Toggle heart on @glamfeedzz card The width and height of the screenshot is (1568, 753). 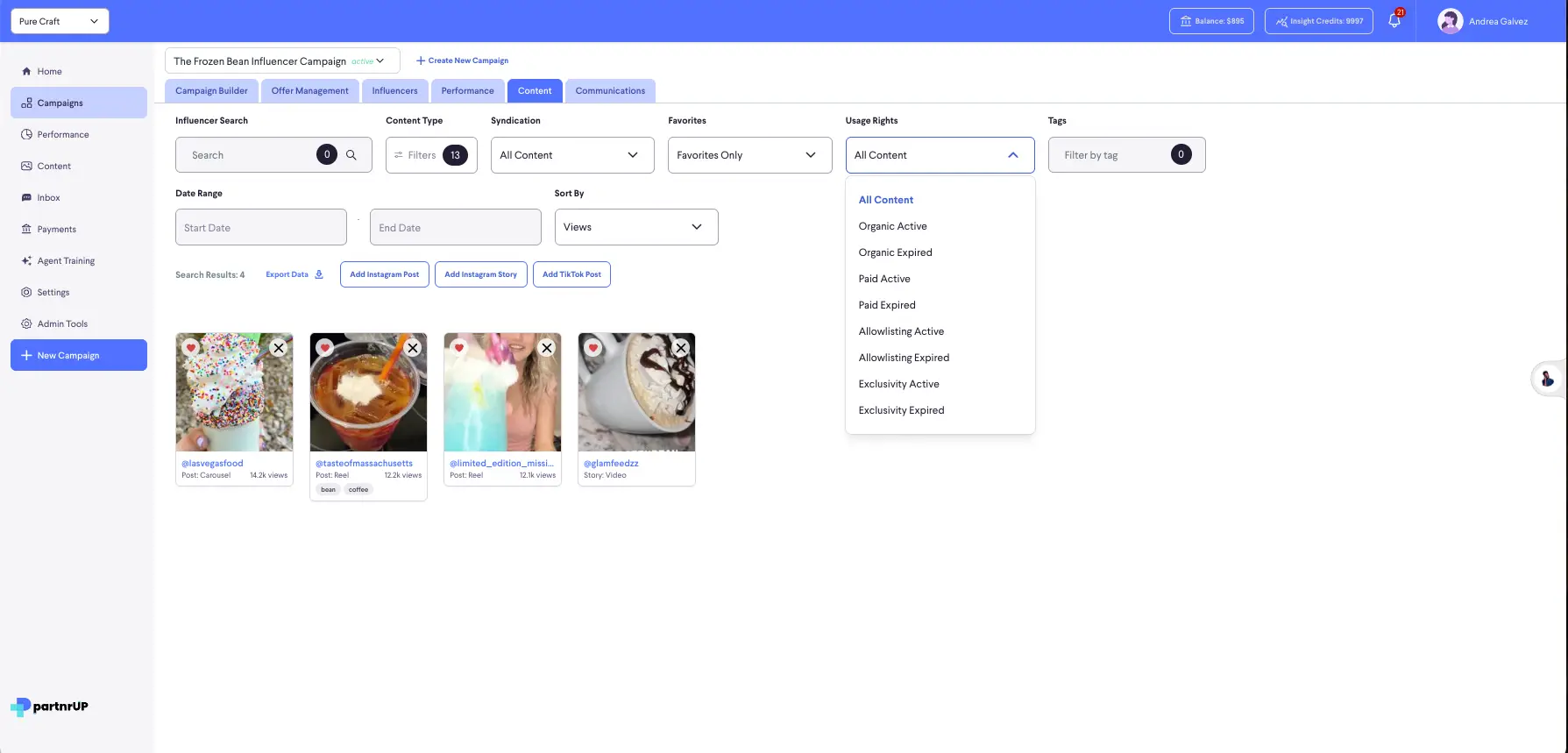click(593, 348)
